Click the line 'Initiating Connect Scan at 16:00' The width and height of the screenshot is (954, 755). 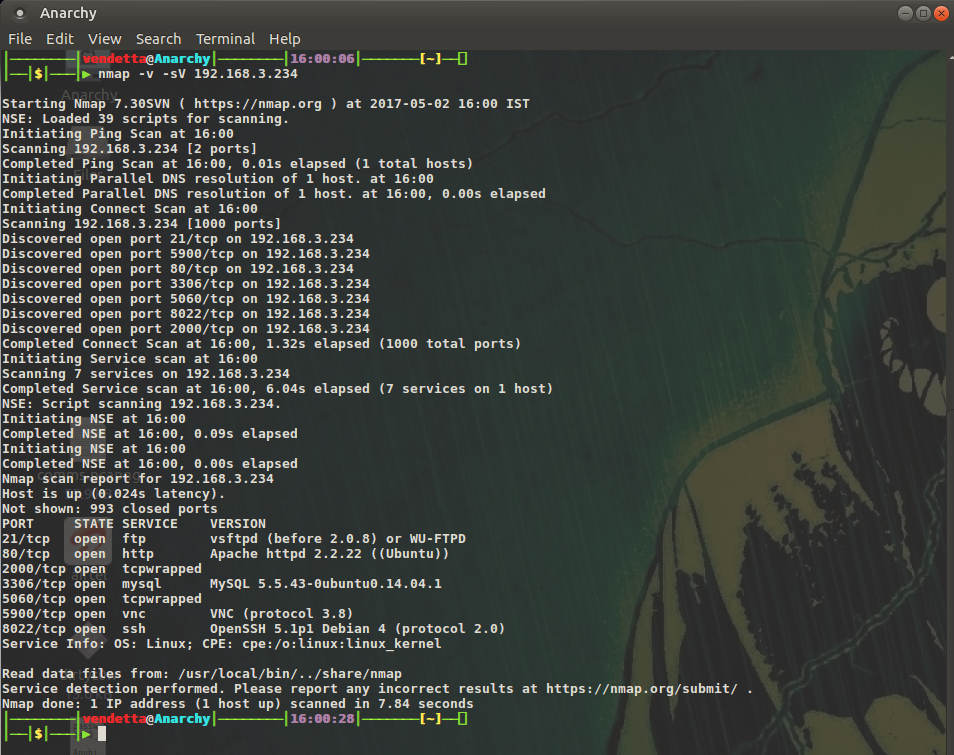pyautogui.click(x=130, y=209)
